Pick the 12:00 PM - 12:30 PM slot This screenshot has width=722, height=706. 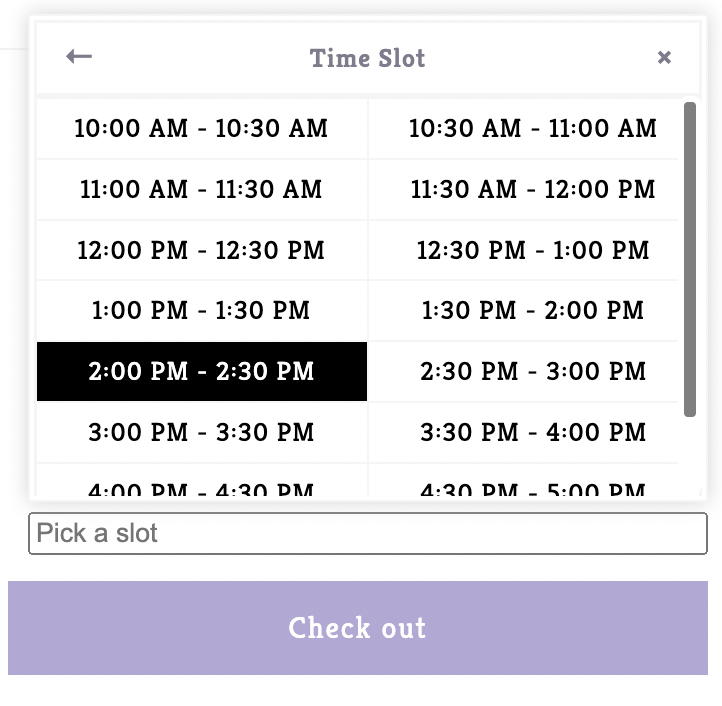tap(202, 250)
